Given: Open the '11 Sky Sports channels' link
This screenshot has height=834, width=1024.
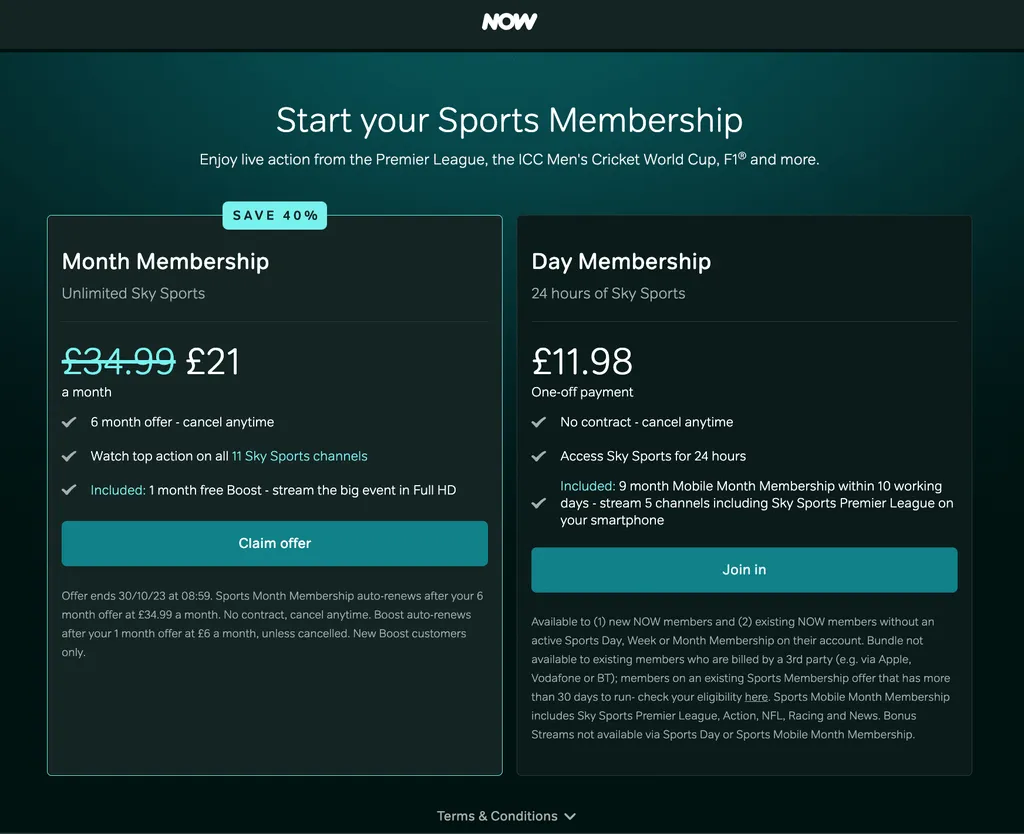Looking at the screenshot, I should pos(299,456).
